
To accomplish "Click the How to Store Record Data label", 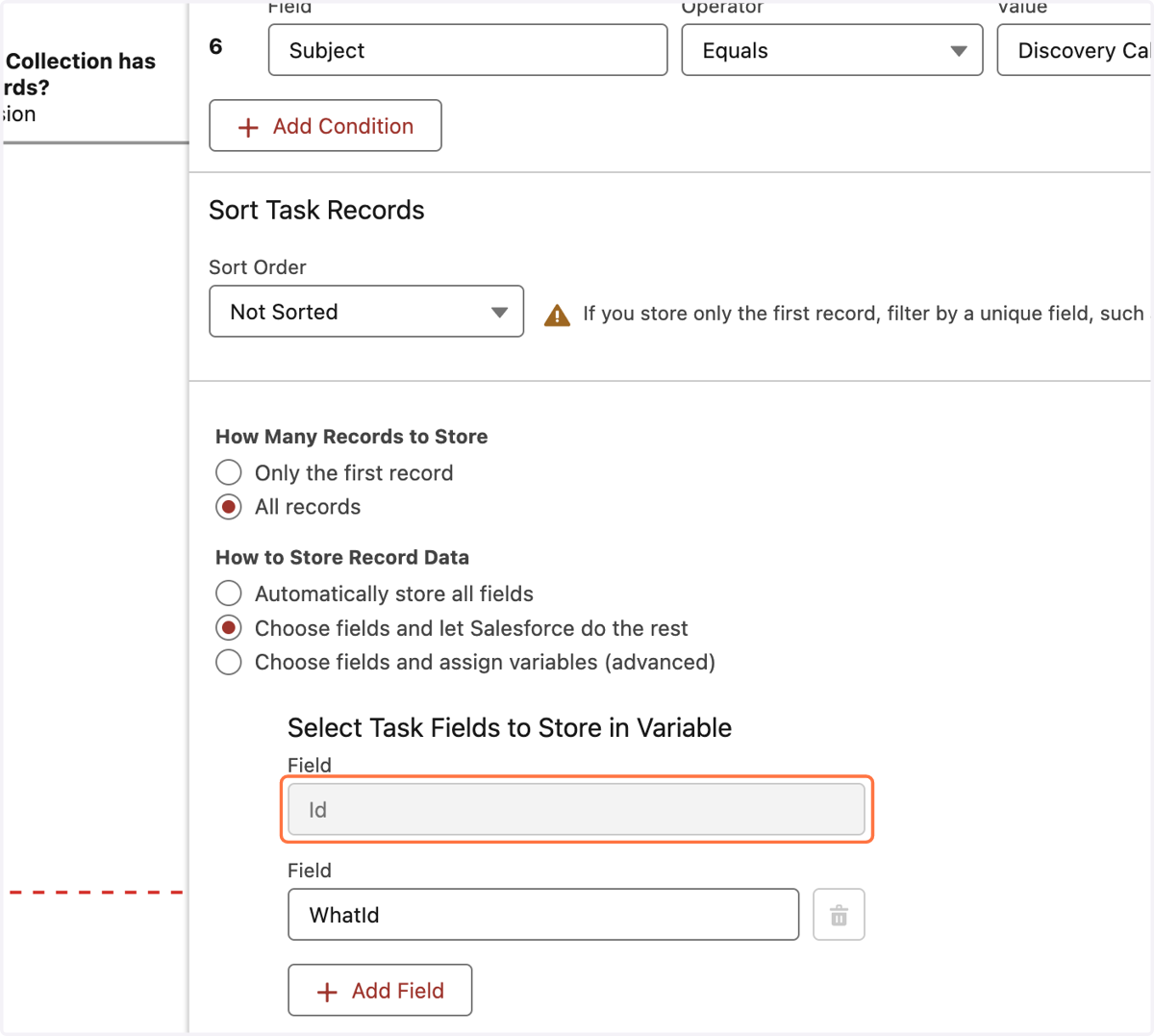I will pyautogui.click(x=342, y=557).
